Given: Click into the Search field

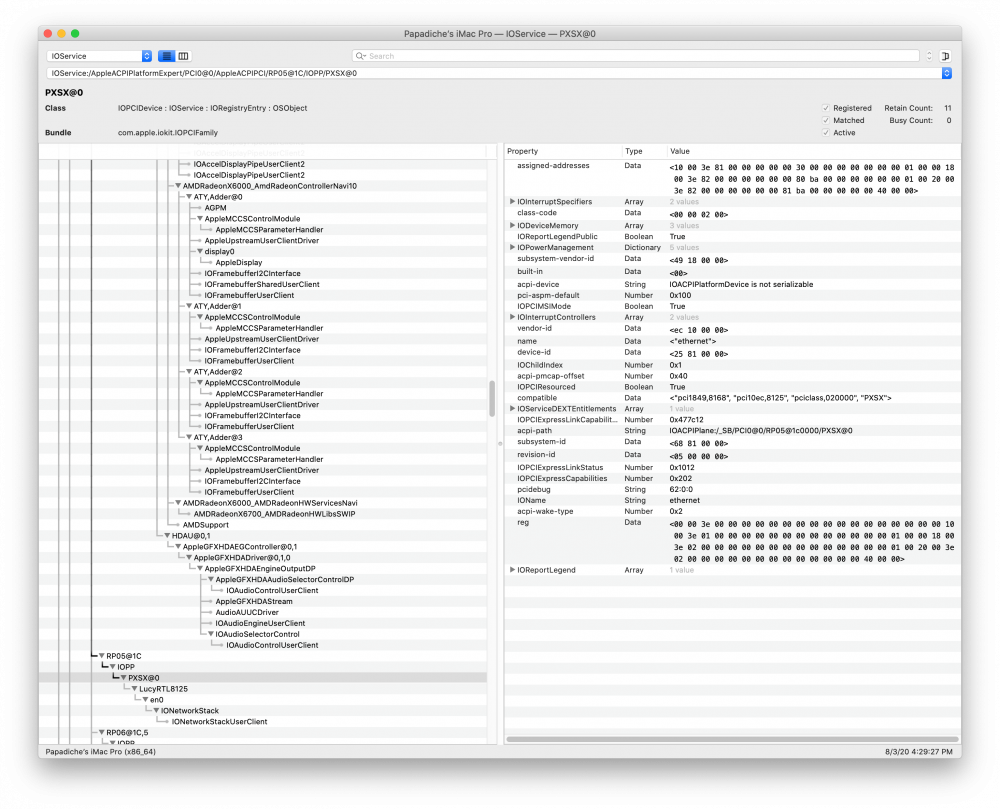Looking at the screenshot, I should [x=636, y=56].
